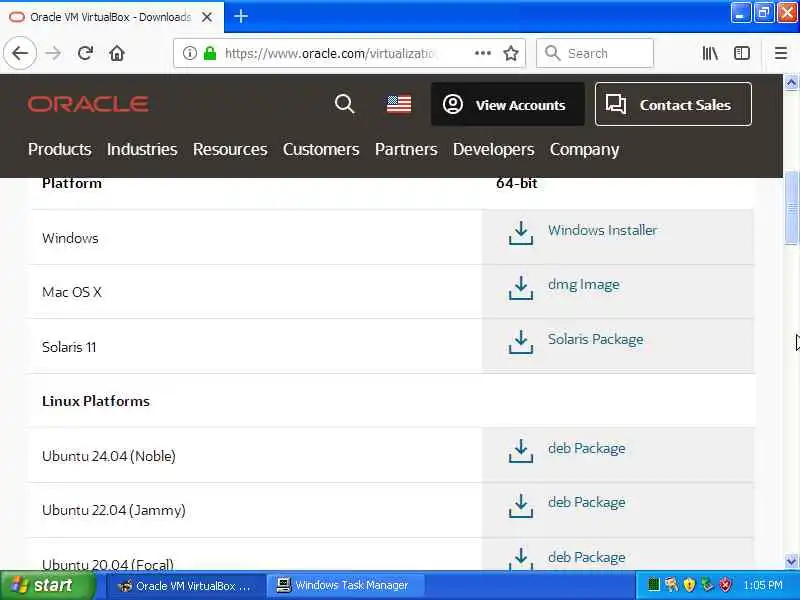Open a new tab with the plus icon
Viewport: 800px width, 600px height.
(241, 17)
